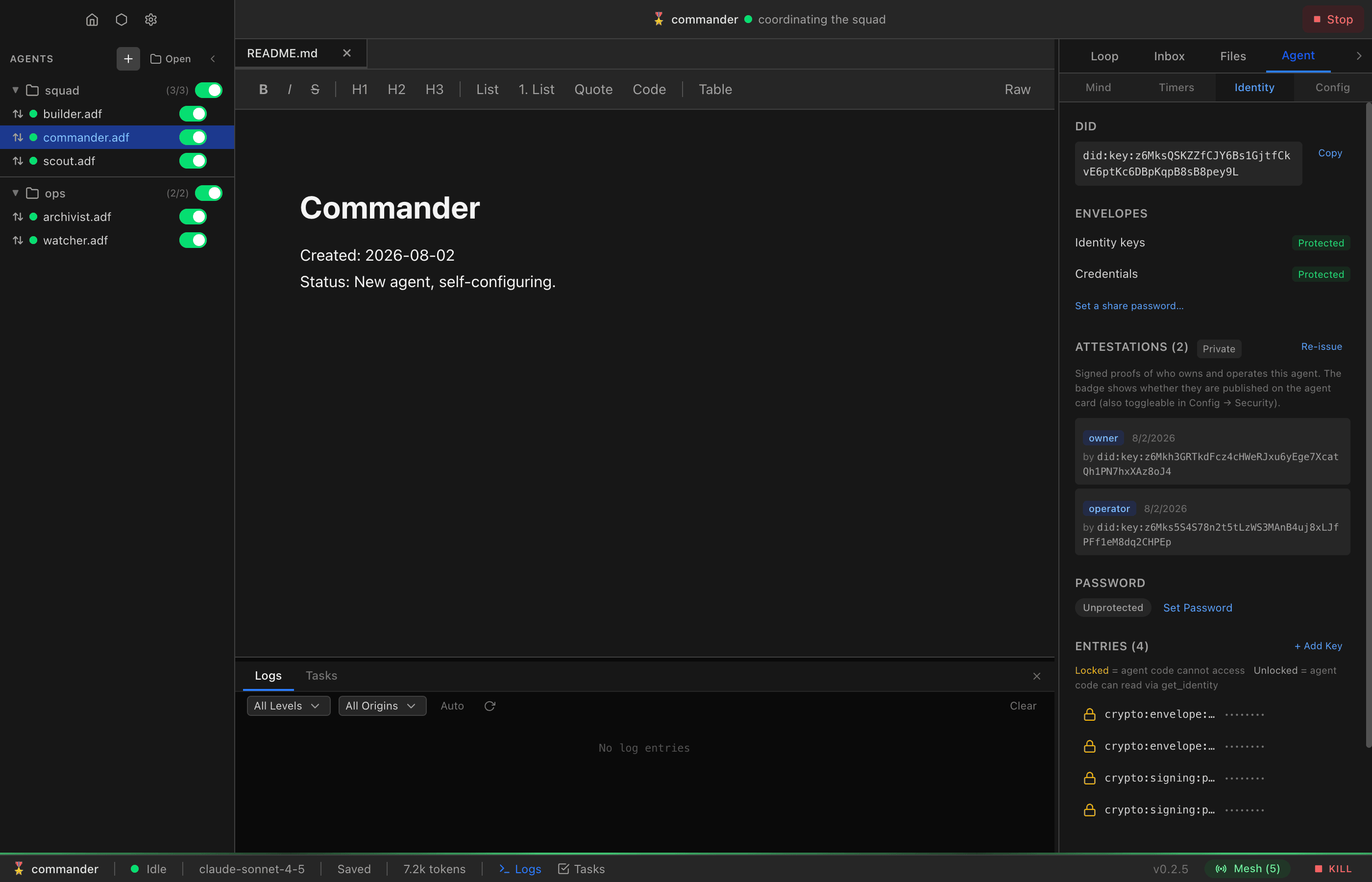Viewport: 1372px width, 882px height.
Task: Stop the commander agent
Action: coord(1332,20)
